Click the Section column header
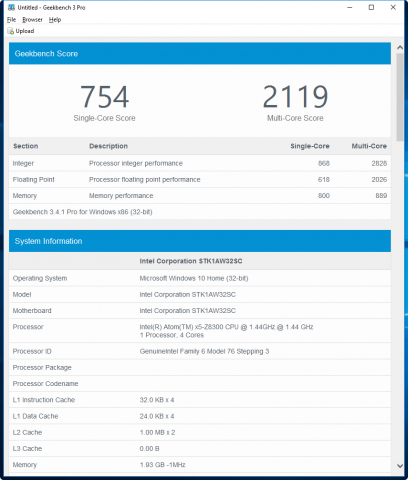 26,146
